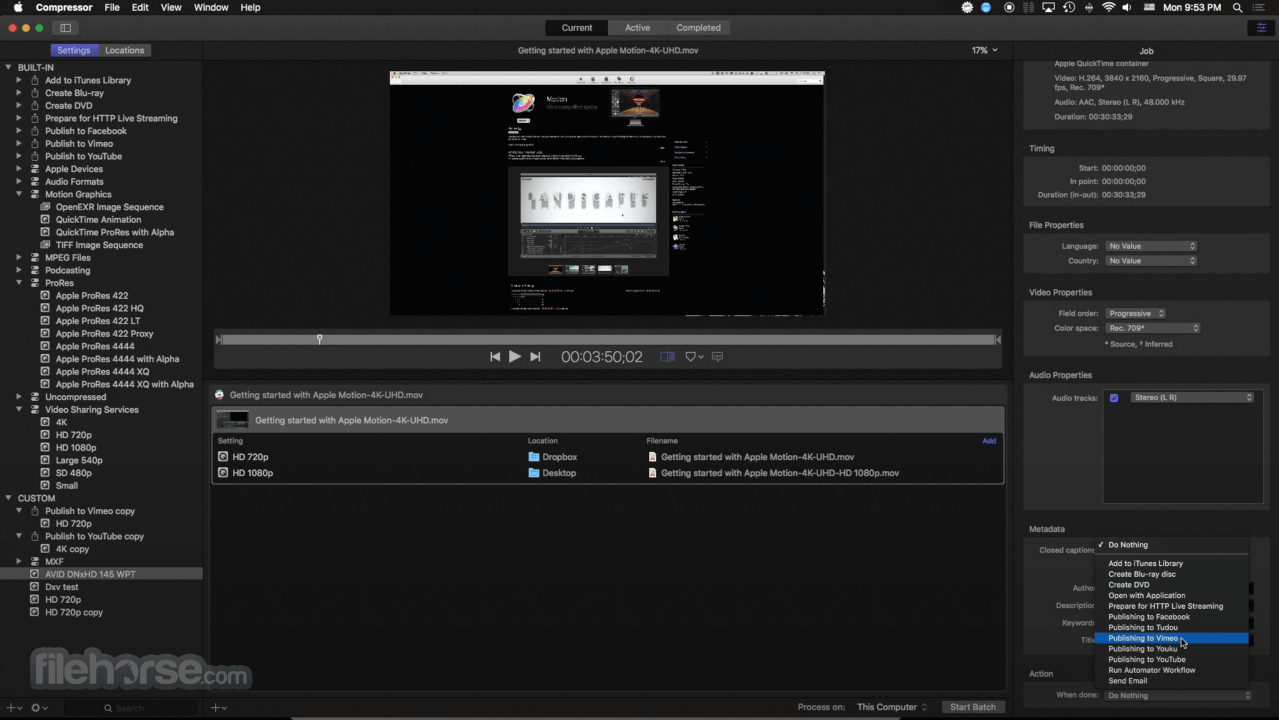Expand the MPEG Files group
Image resolution: width=1279 pixels, height=720 pixels.
pyautogui.click(x=19, y=257)
